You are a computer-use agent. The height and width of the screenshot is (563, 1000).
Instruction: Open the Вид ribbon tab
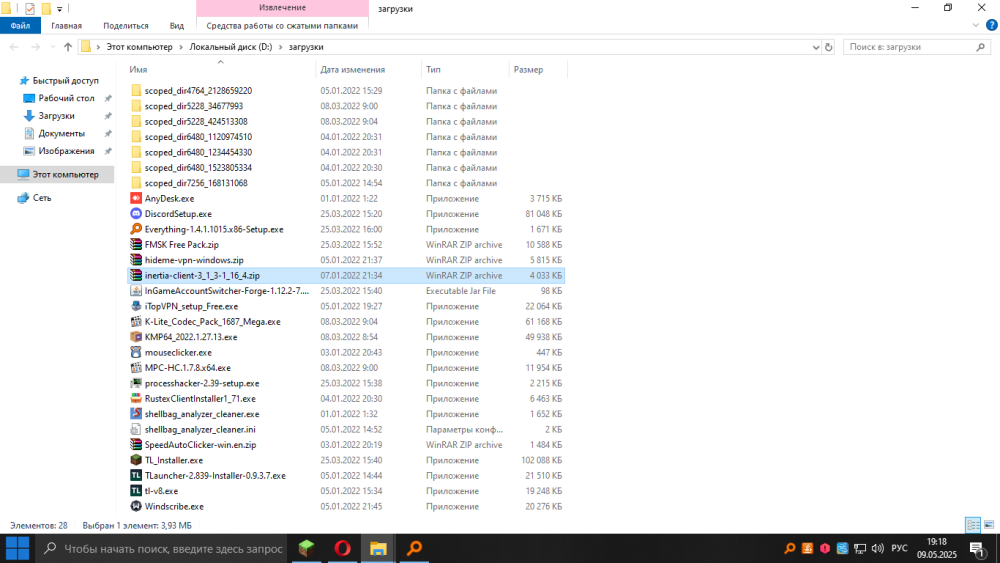coord(177,26)
